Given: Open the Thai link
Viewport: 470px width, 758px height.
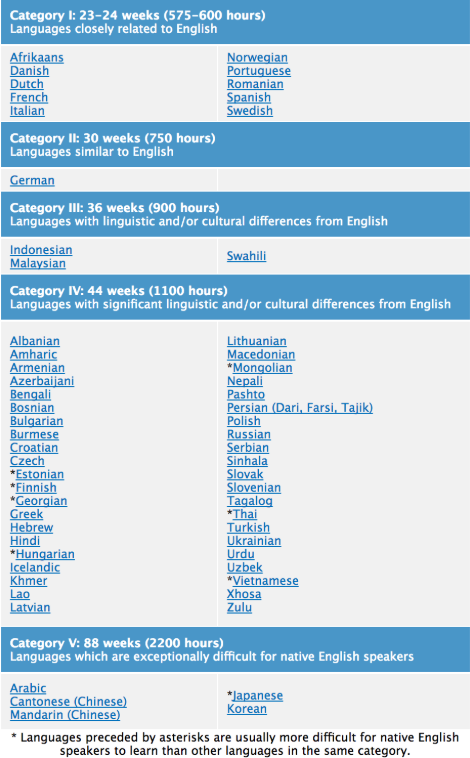Looking at the screenshot, I should 245,514.
